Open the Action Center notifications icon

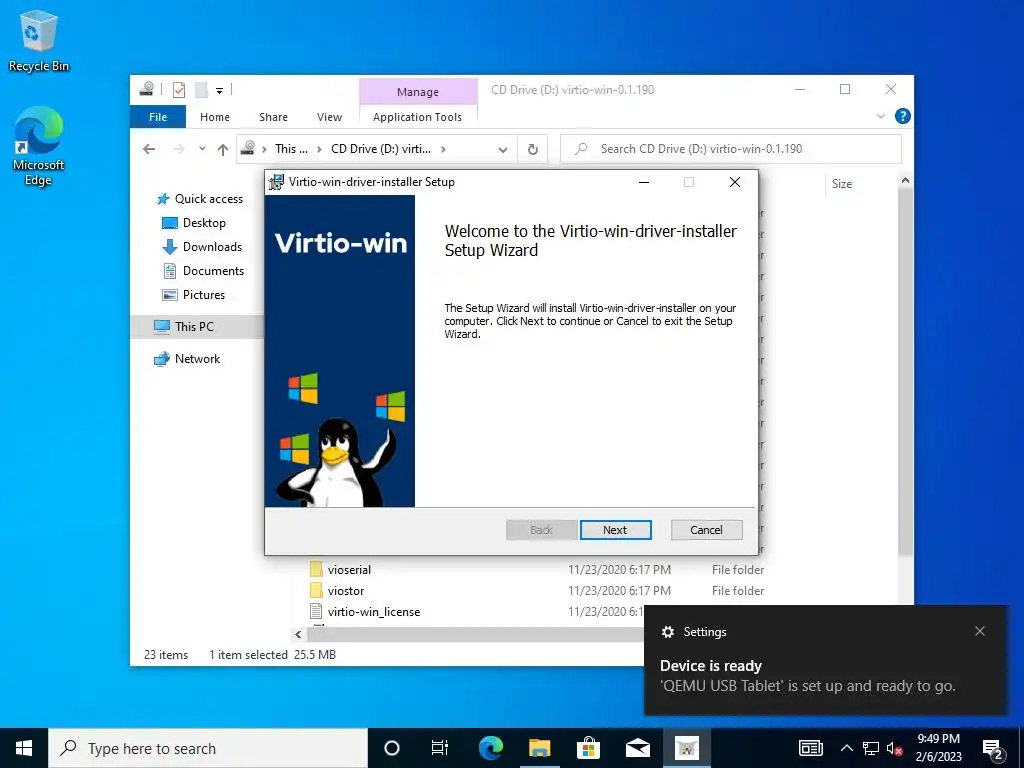993,748
